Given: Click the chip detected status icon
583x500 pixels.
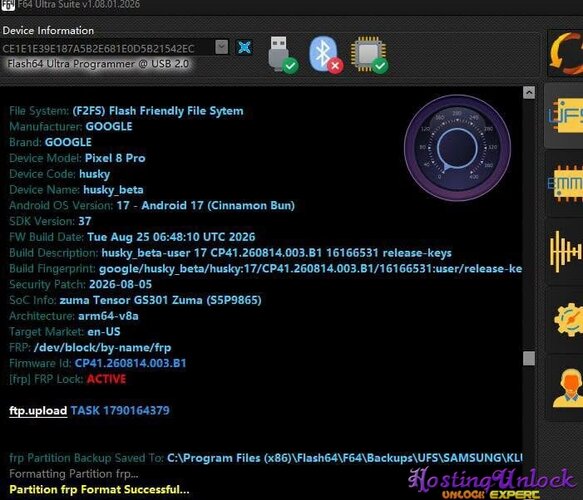Looking at the screenshot, I should [369, 55].
